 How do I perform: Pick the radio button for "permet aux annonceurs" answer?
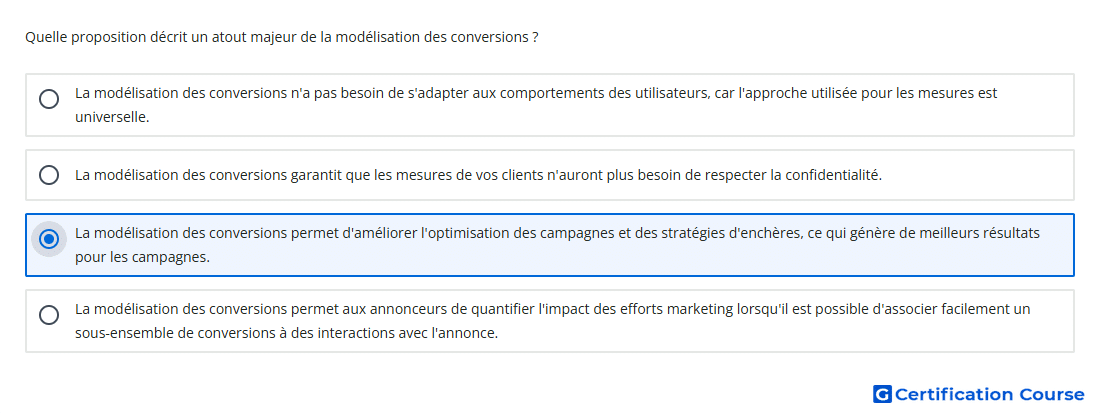[48, 315]
